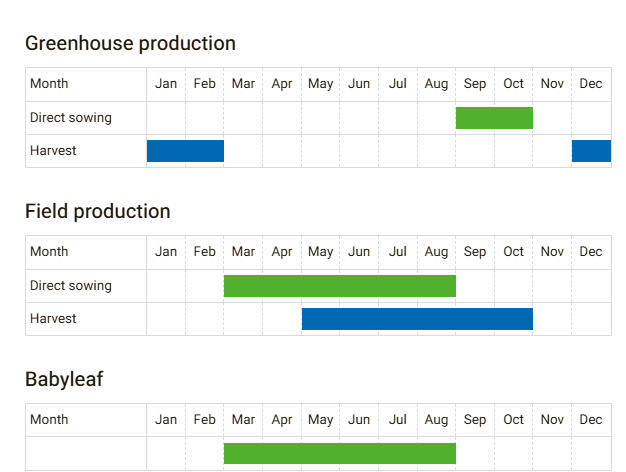Click the Babyleaf section heading

point(64,379)
